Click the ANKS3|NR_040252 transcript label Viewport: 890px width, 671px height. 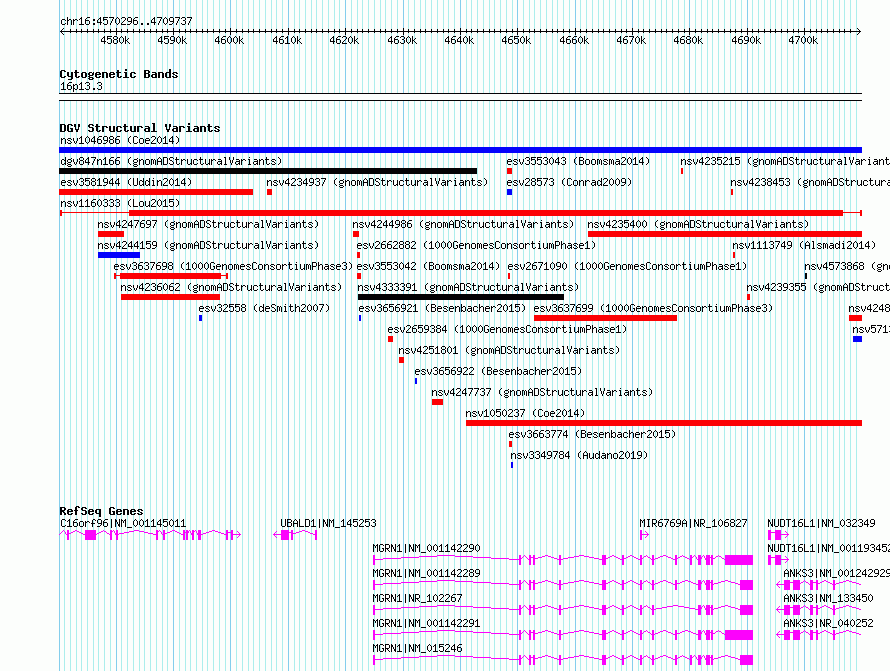pyautogui.click(x=828, y=623)
